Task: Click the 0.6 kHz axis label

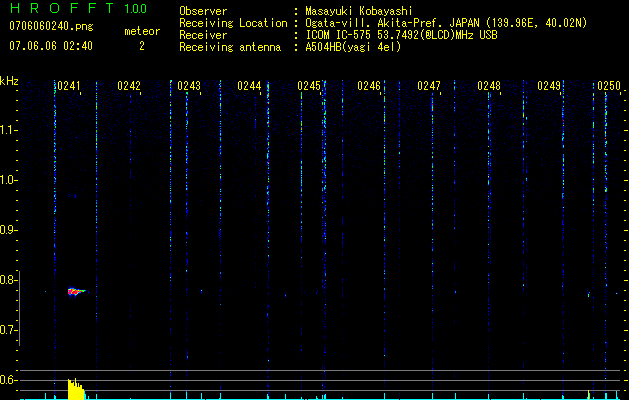Action: [8, 380]
